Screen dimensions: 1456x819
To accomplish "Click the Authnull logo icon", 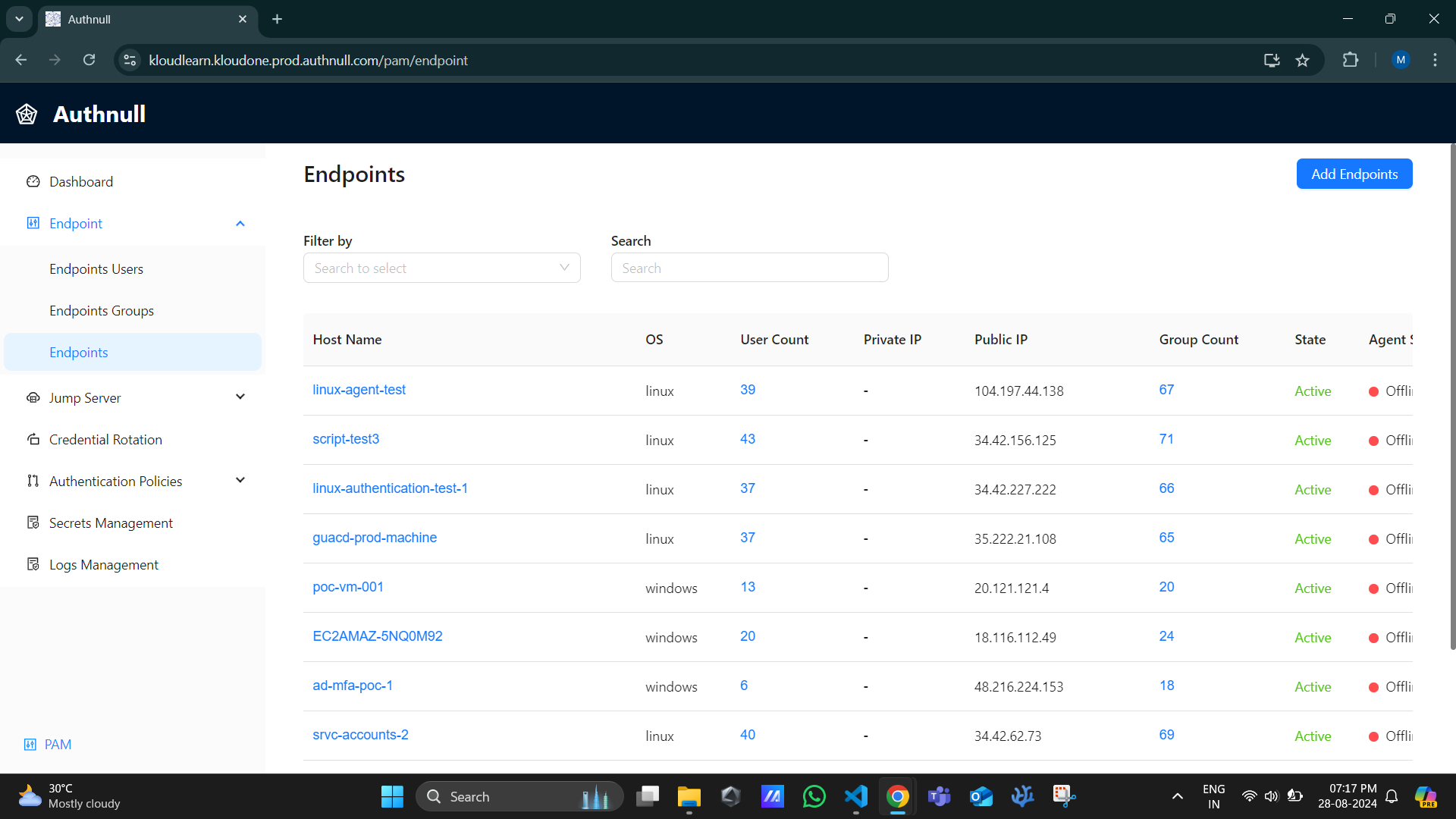I will coord(26,113).
